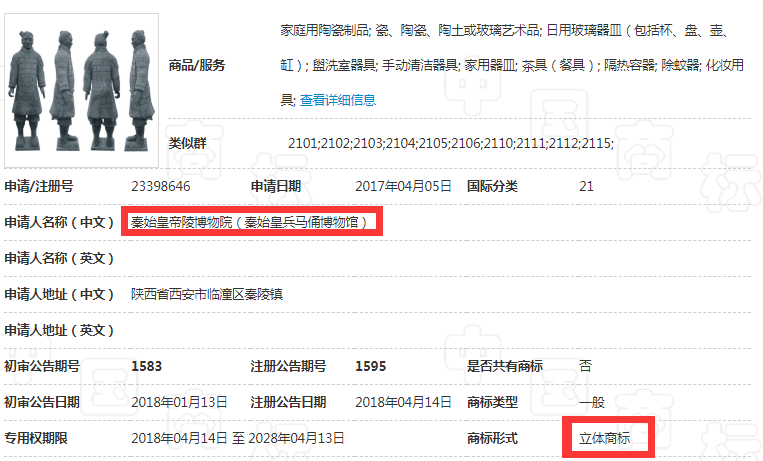Click the 注册公告期号 label

[288, 367]
